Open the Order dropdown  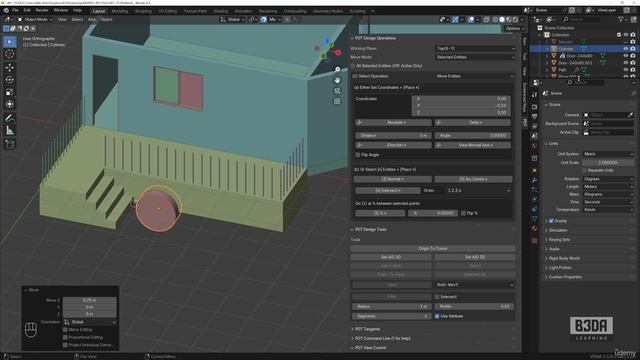tap(478, 191)
